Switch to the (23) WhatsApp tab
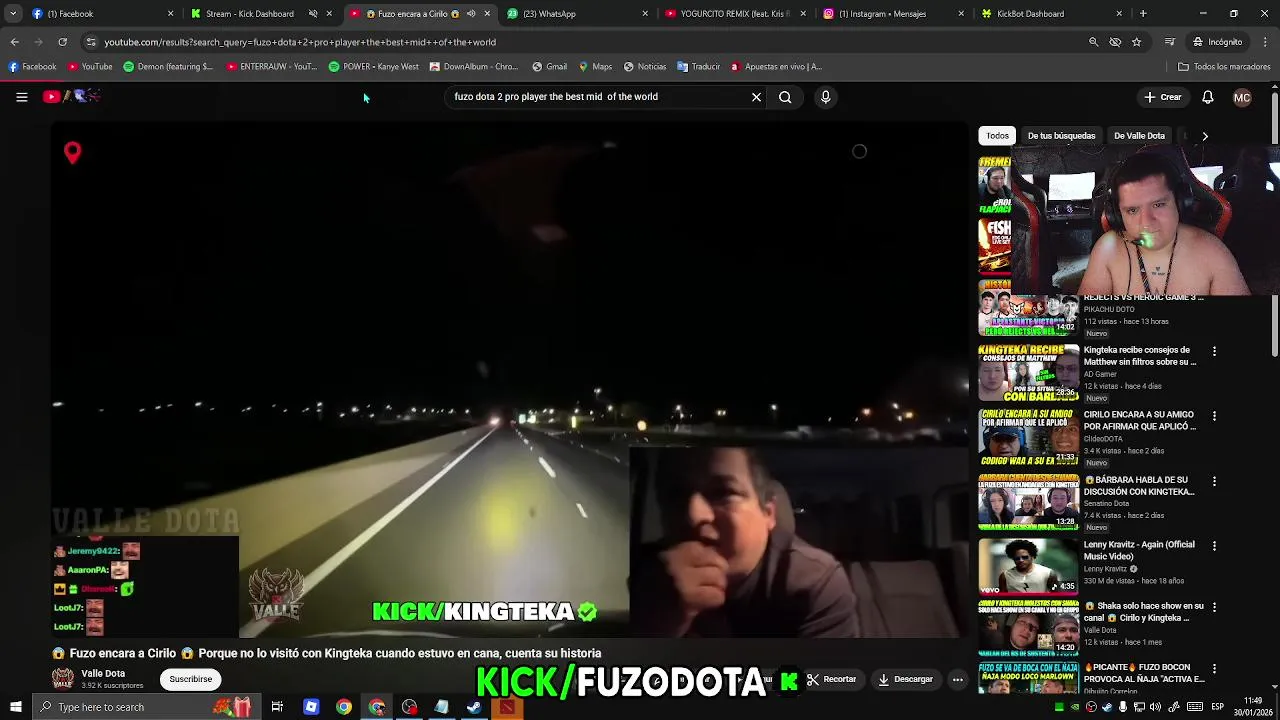The width and height of the screenshot is (1280, 720). (575, 14)
